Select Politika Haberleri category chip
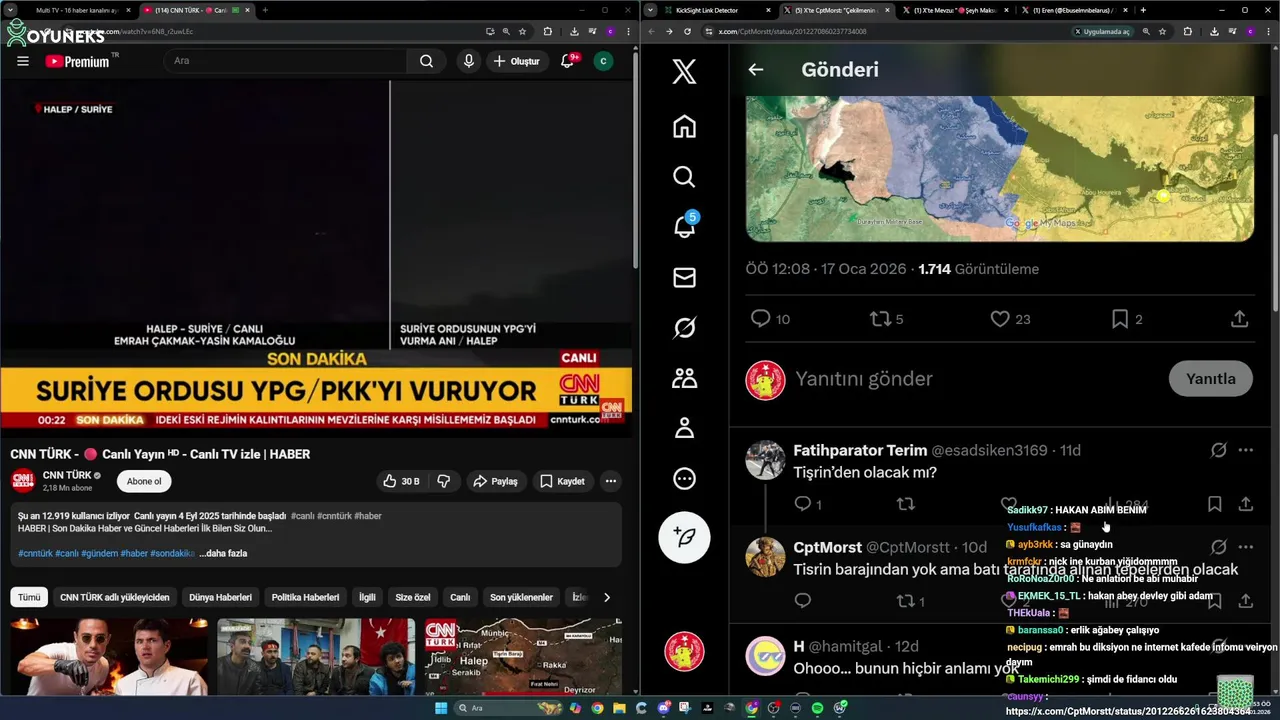Screen dimensions: 1280x720 [305, 597]
